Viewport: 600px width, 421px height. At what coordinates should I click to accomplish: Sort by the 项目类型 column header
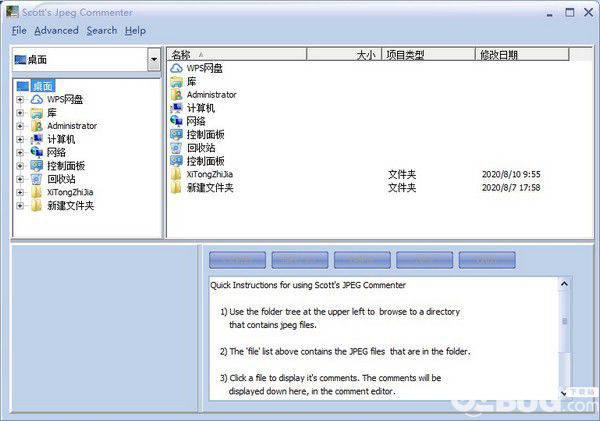click(x=429, y=55)
